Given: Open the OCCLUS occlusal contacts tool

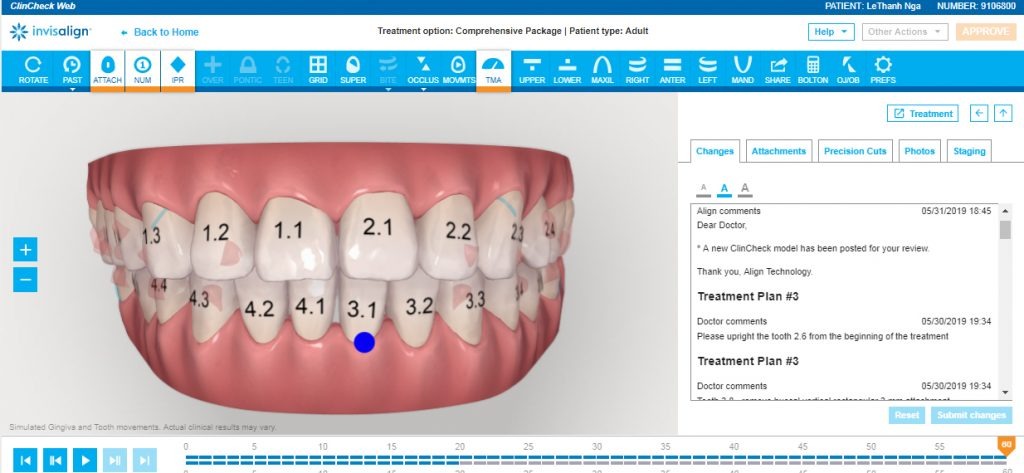Looking at the screenshot, I should 423,69.
